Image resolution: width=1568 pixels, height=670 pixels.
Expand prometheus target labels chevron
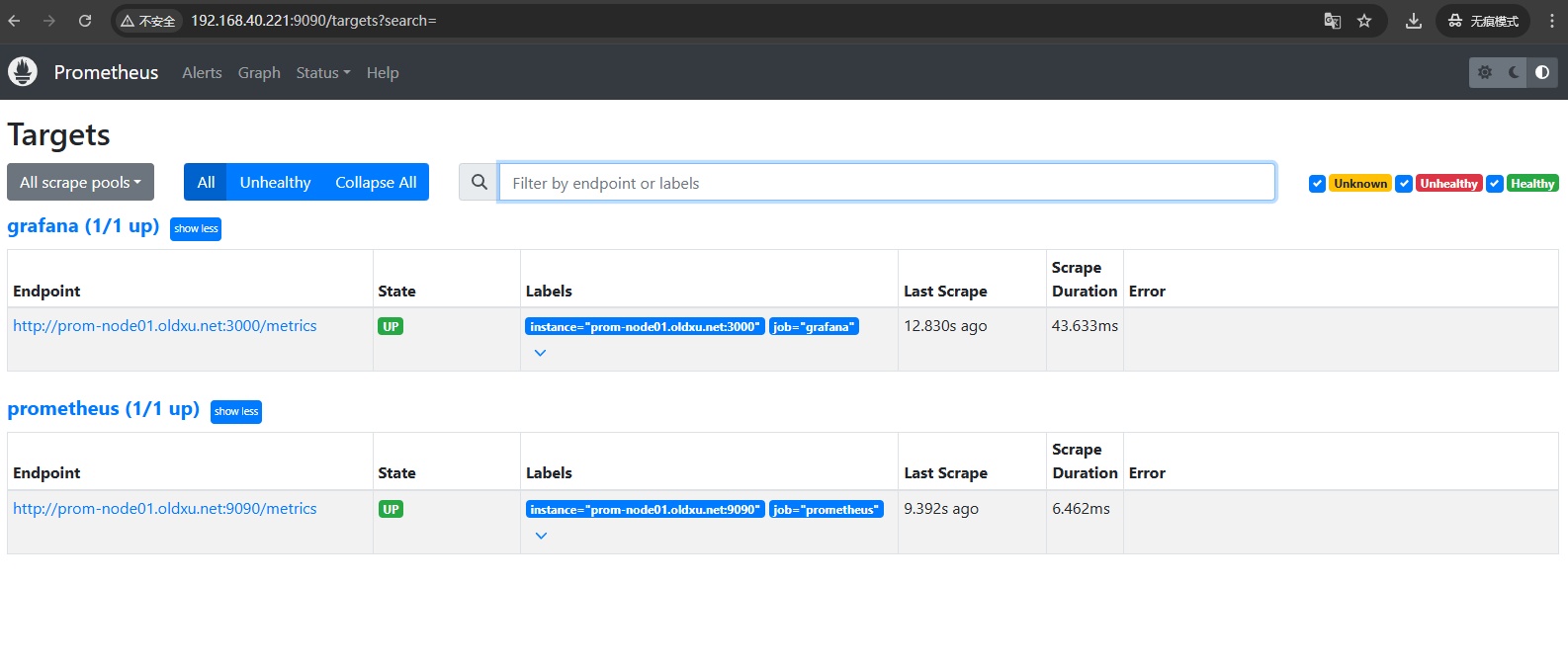pyautogui.click(x=541, y=536)
